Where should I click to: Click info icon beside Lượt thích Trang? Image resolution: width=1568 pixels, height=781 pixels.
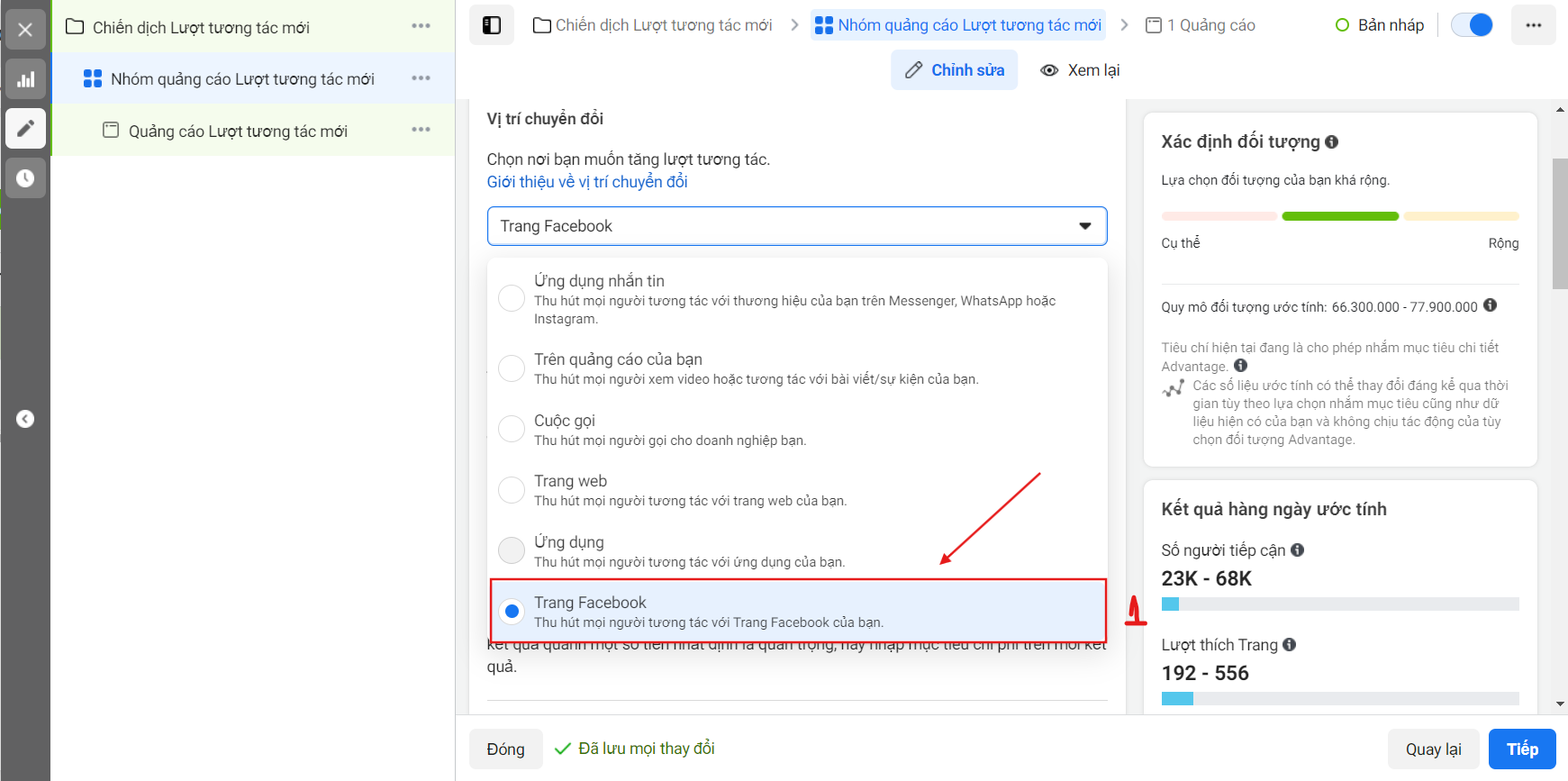click(1289, 644)
